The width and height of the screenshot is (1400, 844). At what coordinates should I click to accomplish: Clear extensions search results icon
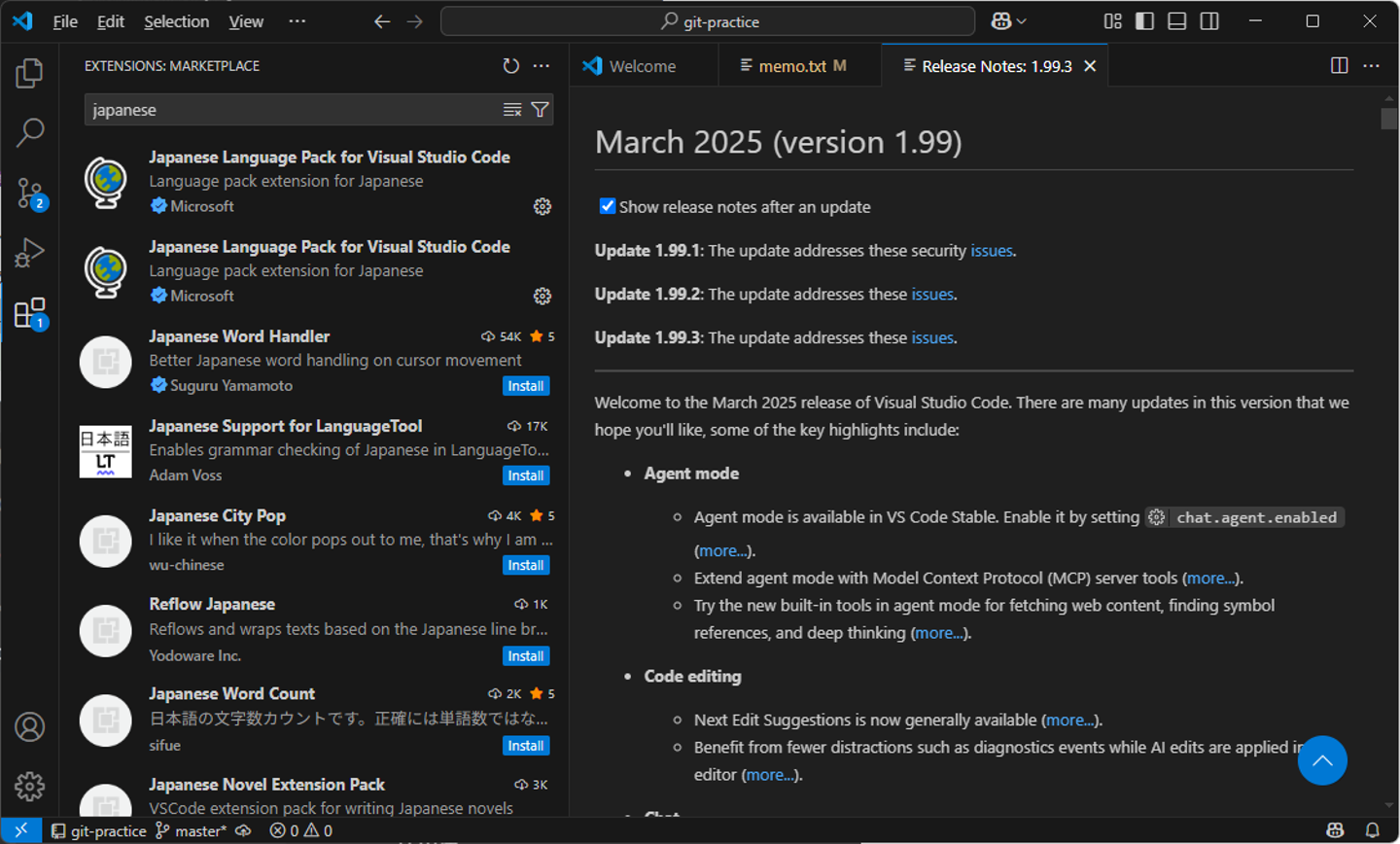click(x=512, y=110)
